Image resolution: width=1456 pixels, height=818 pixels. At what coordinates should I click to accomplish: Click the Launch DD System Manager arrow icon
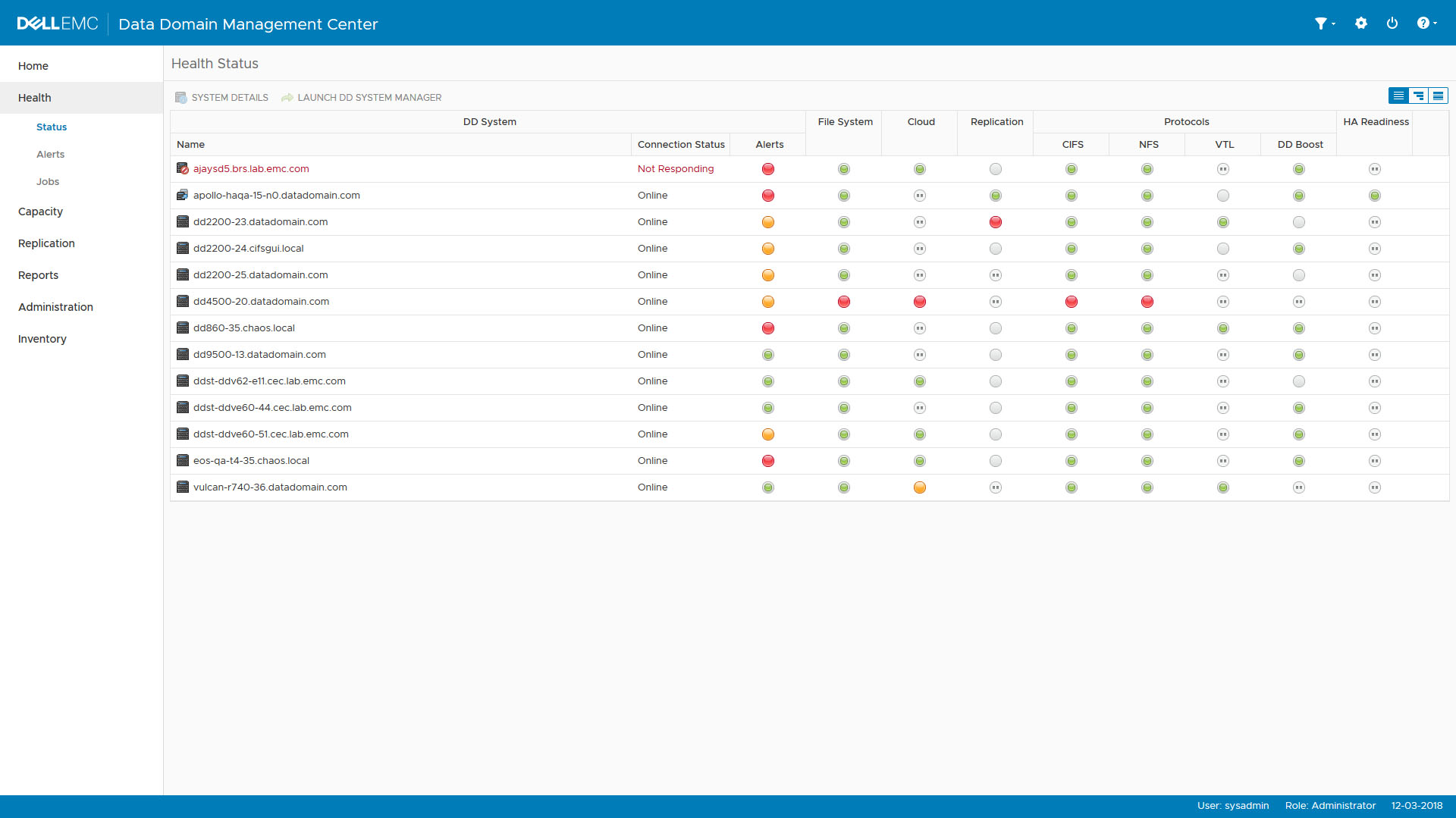click(287, 97)
